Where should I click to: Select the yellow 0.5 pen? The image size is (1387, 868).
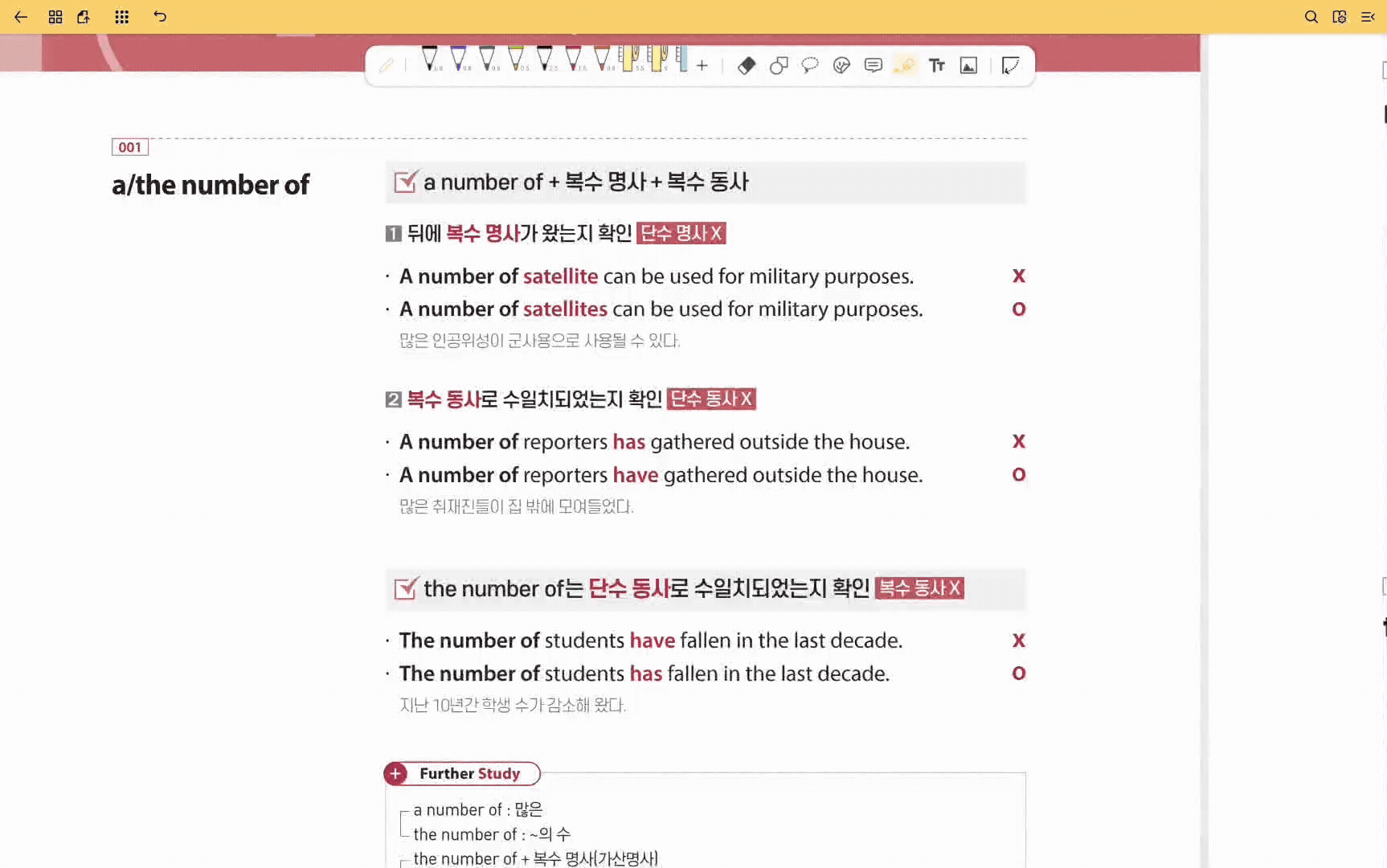click(517, 59)
